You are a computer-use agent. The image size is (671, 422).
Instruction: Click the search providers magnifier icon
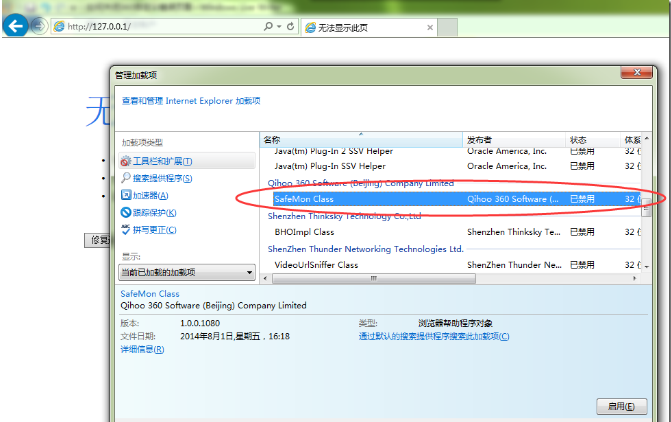click(125, 178)
